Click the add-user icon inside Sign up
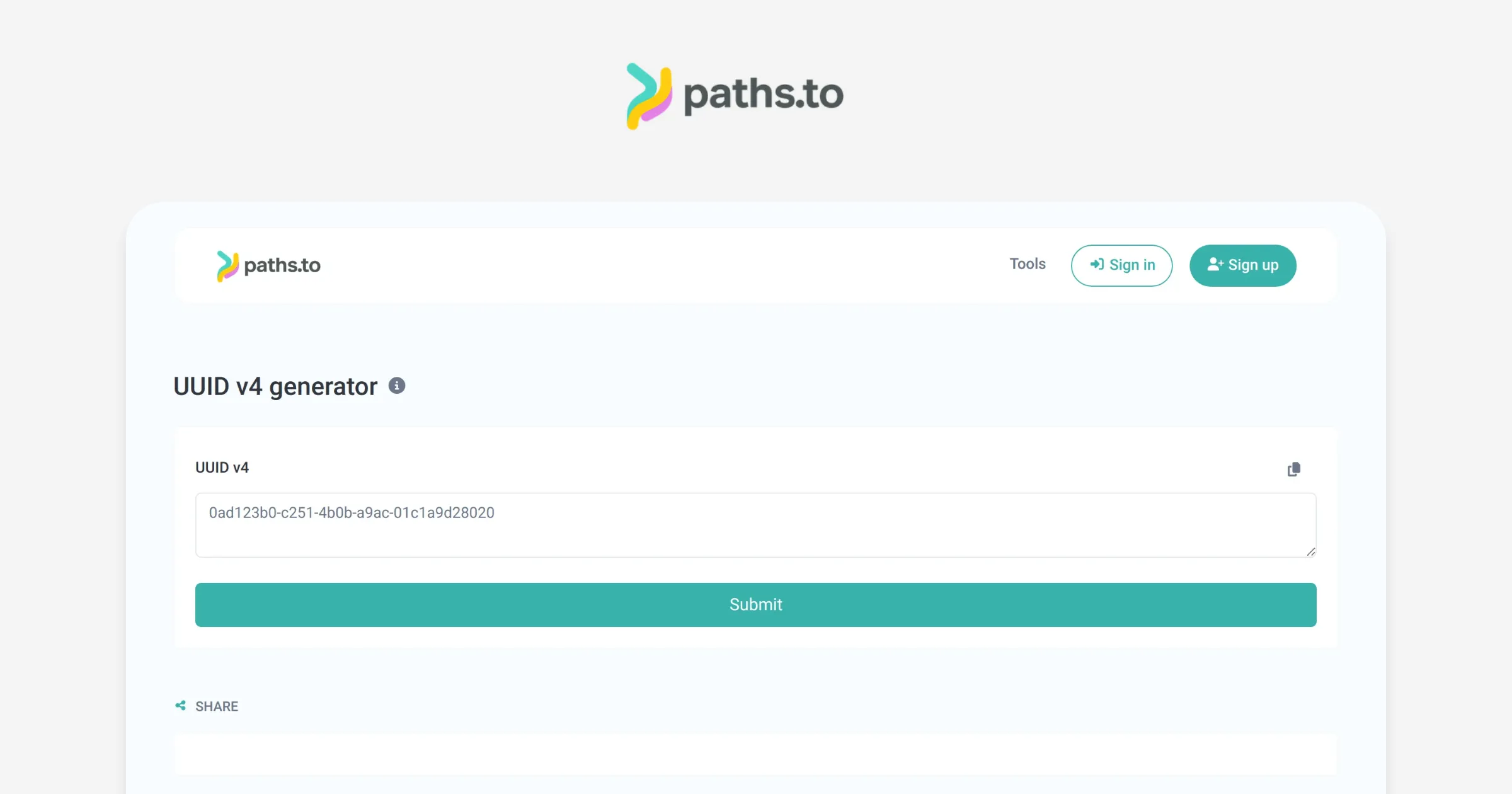 click(x=1215, y=265)
